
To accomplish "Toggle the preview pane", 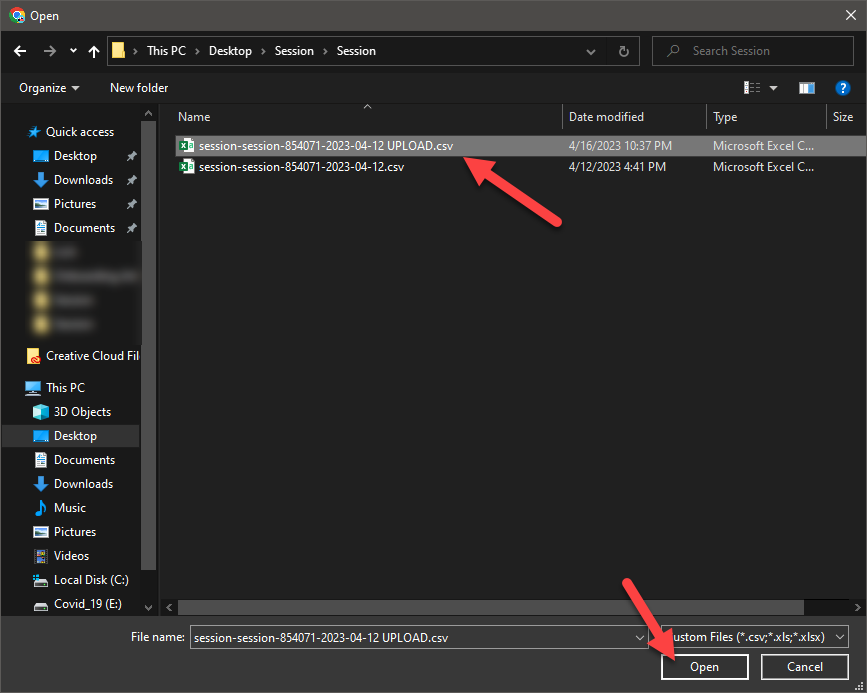I will (807, 88).
